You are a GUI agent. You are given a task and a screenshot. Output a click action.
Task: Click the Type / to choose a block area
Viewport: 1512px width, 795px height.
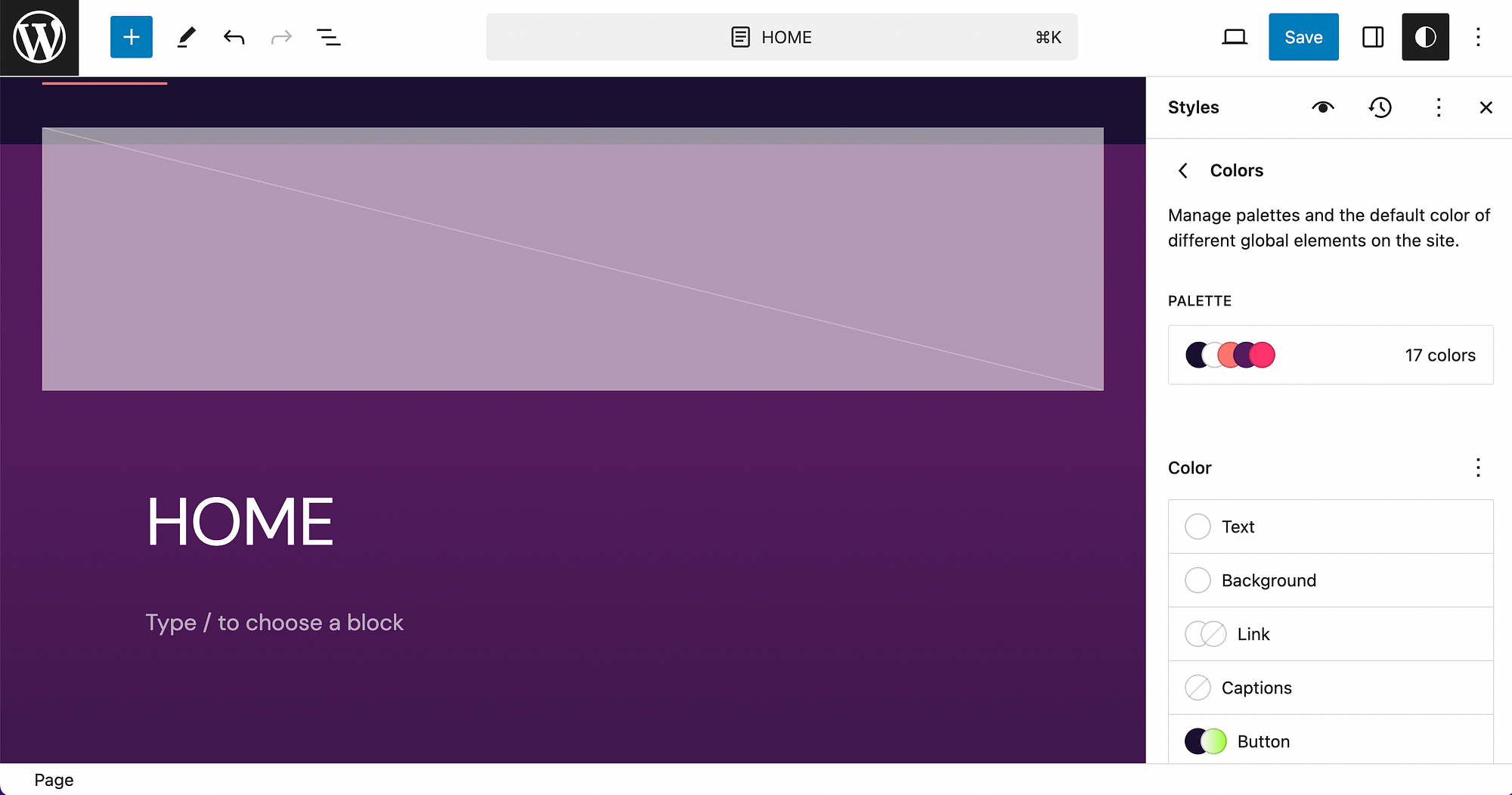tap(274, 622)
